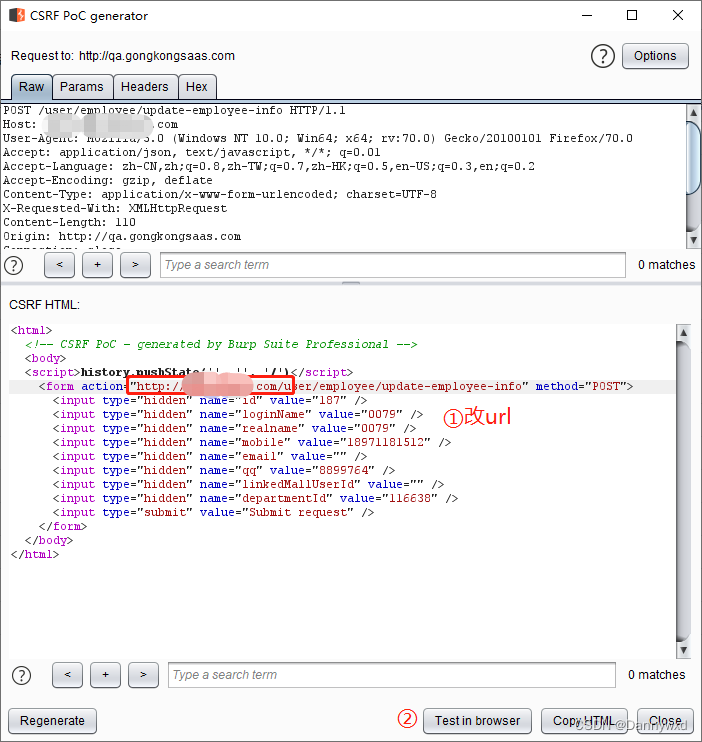This screenshot has height=742, width=702.
Task: Click the POST request line in Raw view
Action: (174, 111)
